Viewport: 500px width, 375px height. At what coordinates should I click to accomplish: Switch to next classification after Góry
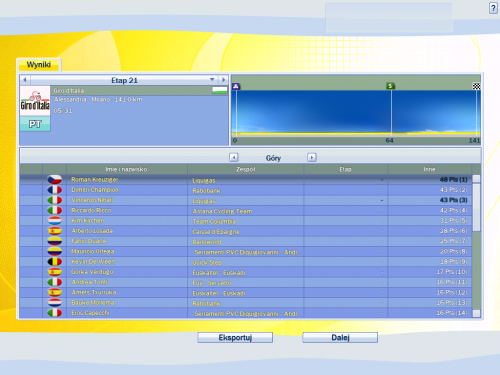pos(312,157)
